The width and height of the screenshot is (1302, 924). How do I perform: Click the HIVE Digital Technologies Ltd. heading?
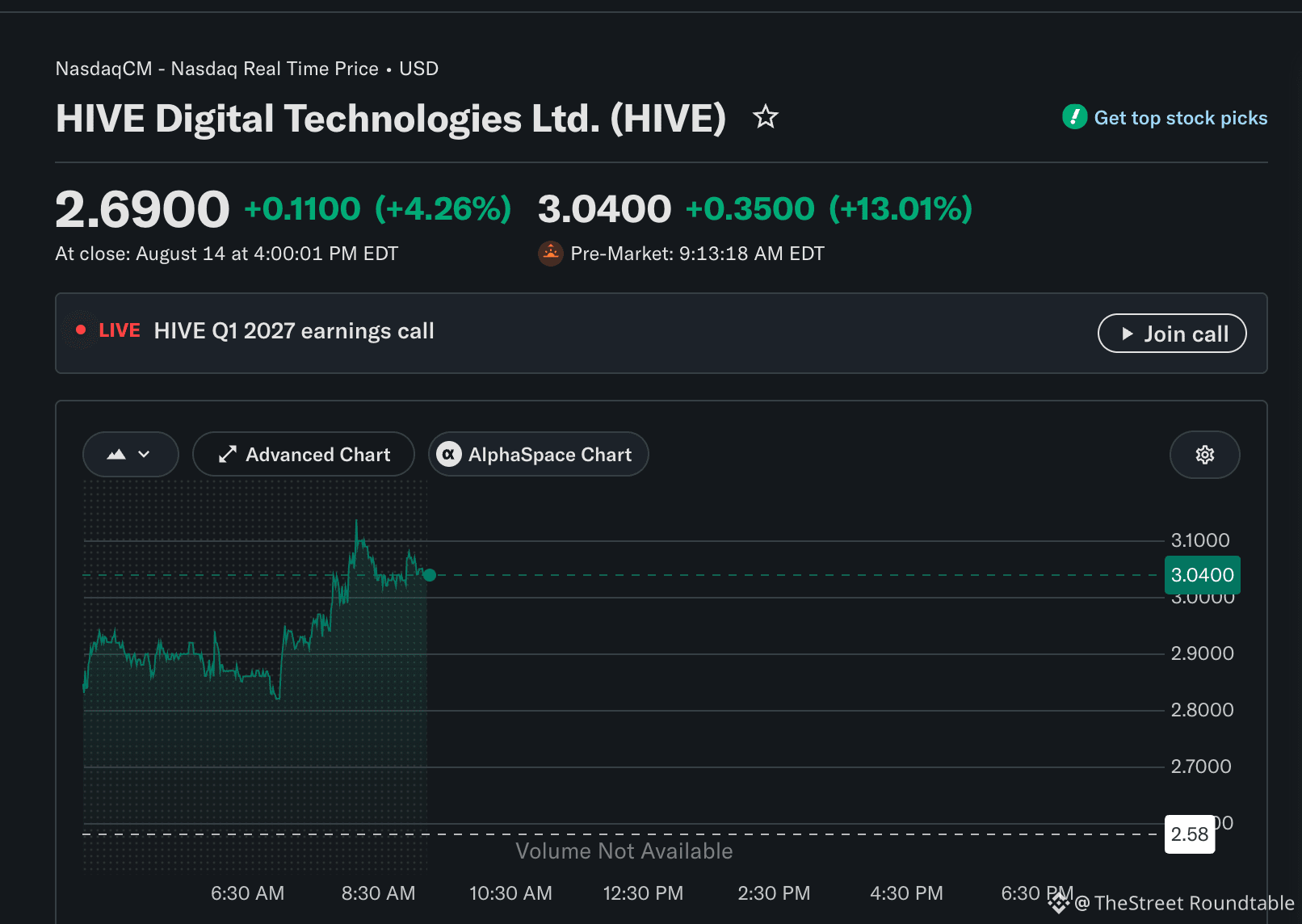pos(391,119)
